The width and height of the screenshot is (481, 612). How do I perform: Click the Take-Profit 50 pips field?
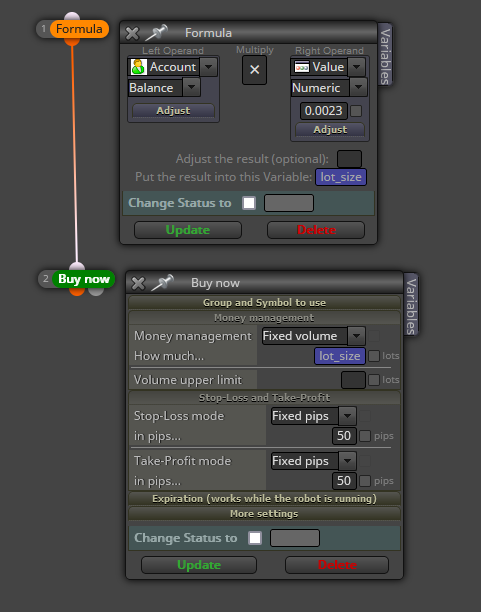tap(344, 481)
